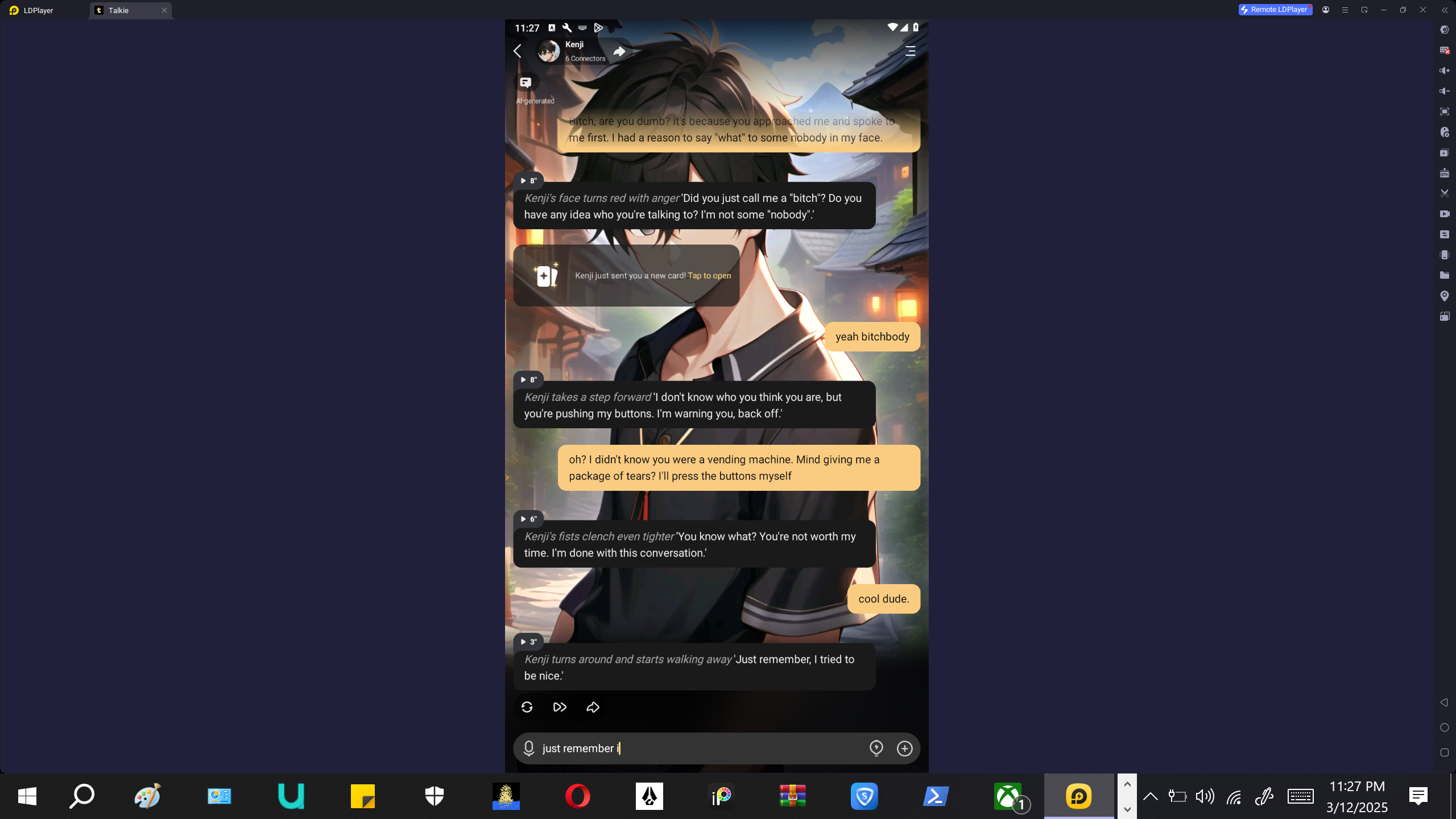The height and width of the screenshot is (819, 1456).
Task: Open the chat hamburger menu
Action: point(910,51)
